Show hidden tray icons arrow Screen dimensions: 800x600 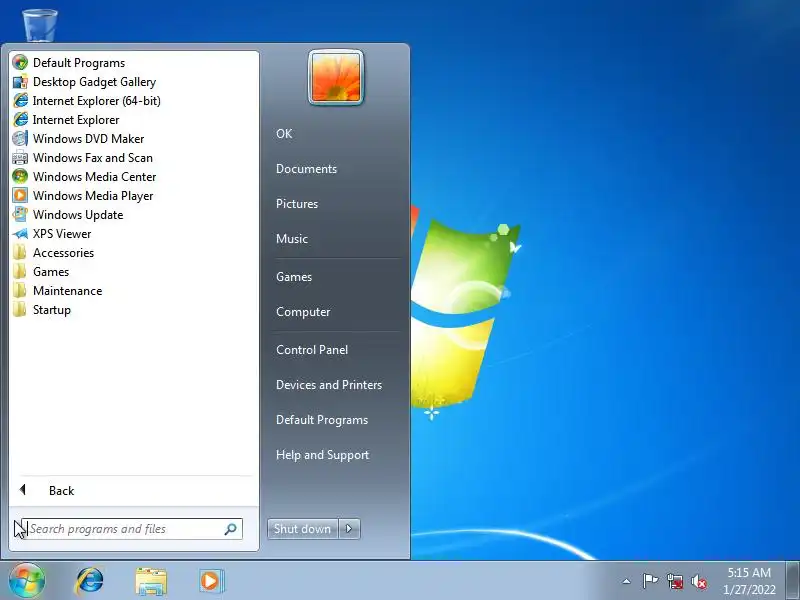(x=627, y=581)
